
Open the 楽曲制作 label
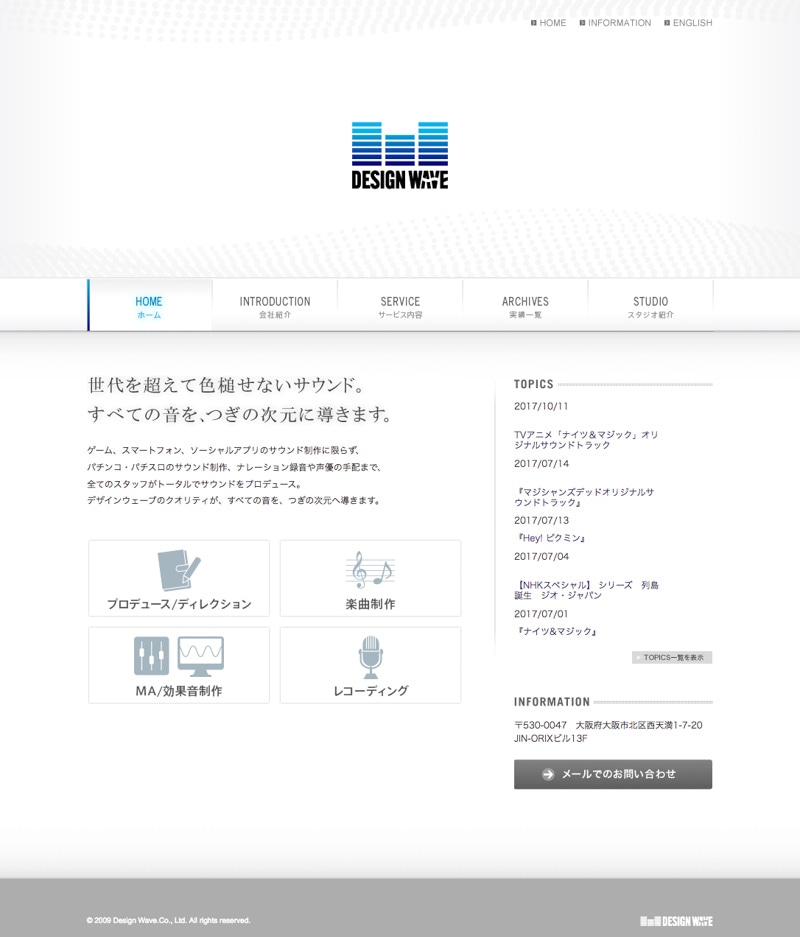pyautogui.click(x=370, y=604)
